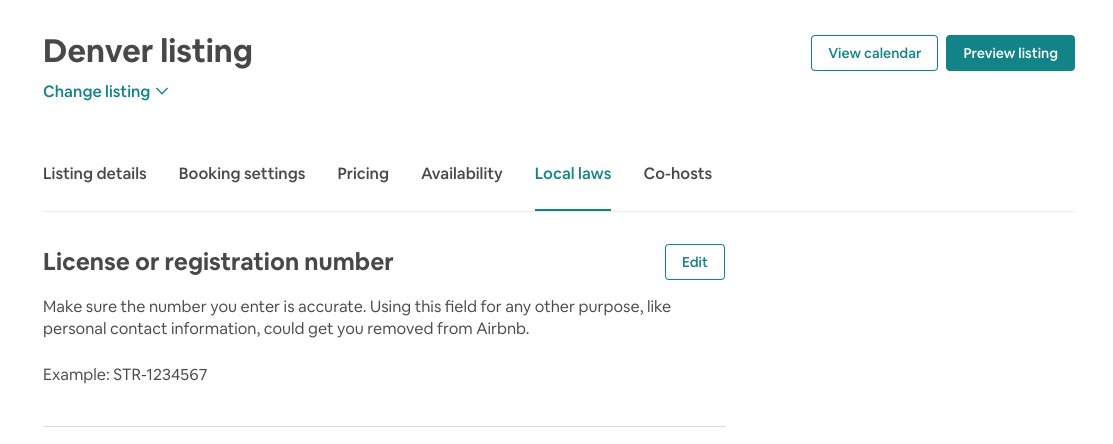Open the Co-hosts tab
The width and height of the screenshot is (1113, 444).
pyautogui.click(x=677, y=174)
